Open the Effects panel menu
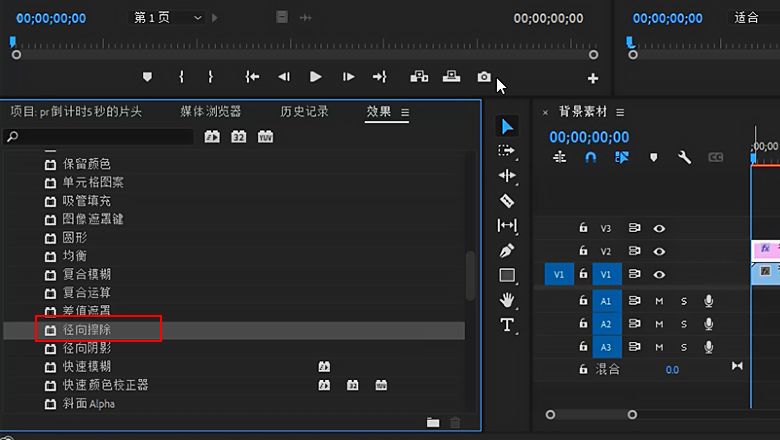Image resolution: width=780 pixels, height=440 pixels. coord(405,112)
